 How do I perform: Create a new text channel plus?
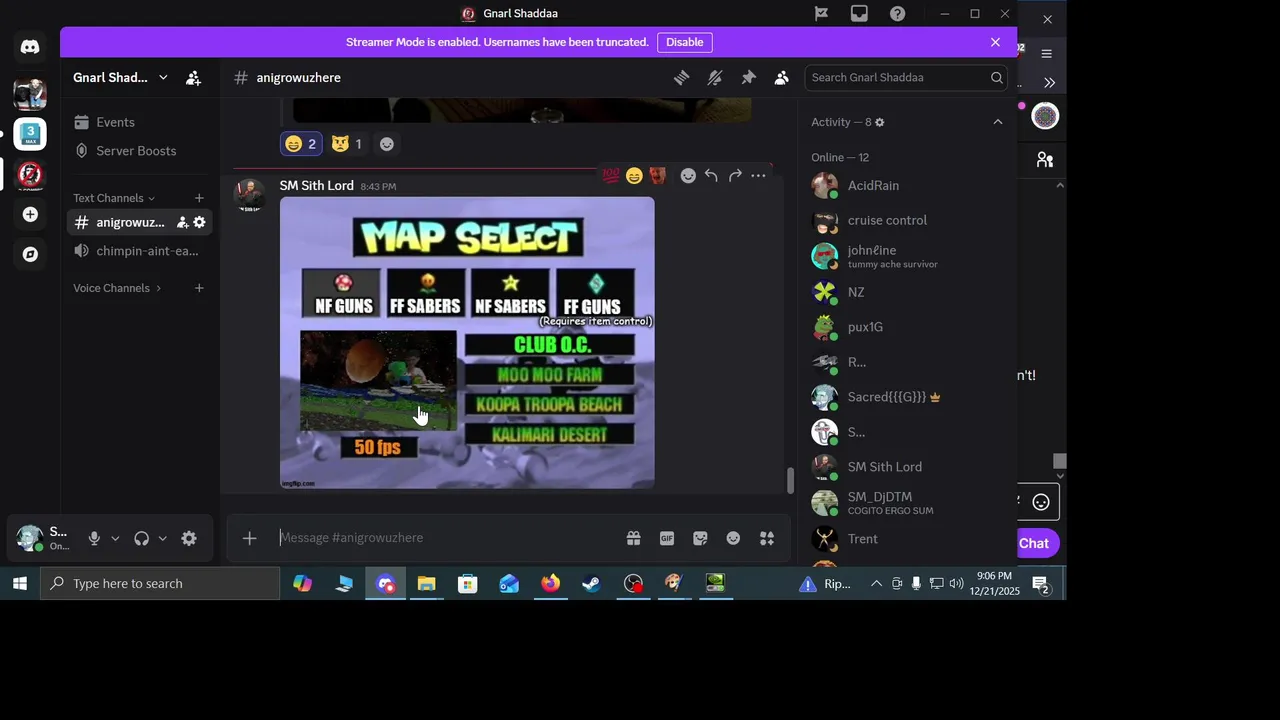[x=199, y=198]
